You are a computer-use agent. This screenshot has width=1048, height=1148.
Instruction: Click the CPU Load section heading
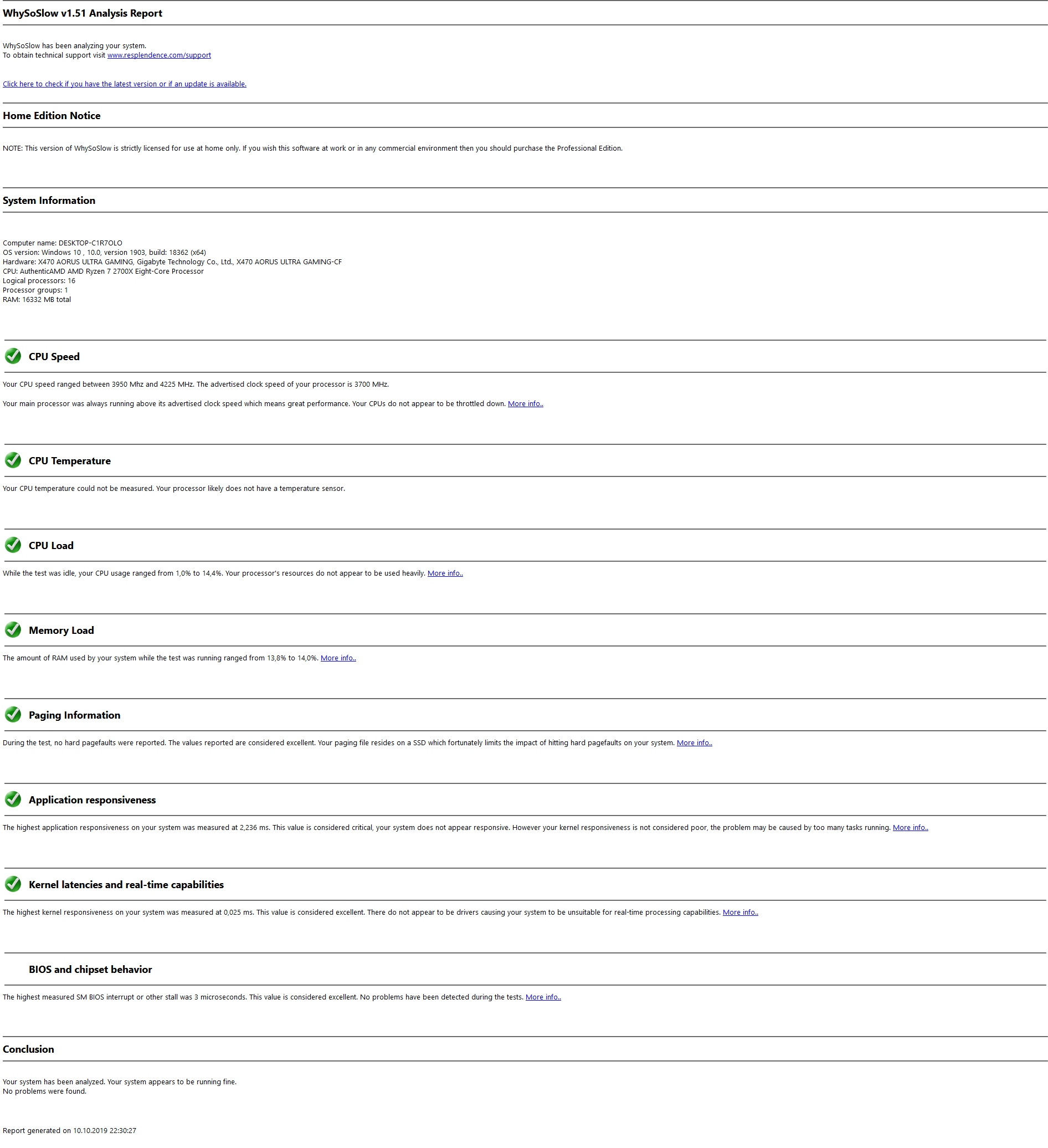pos(51,546)
